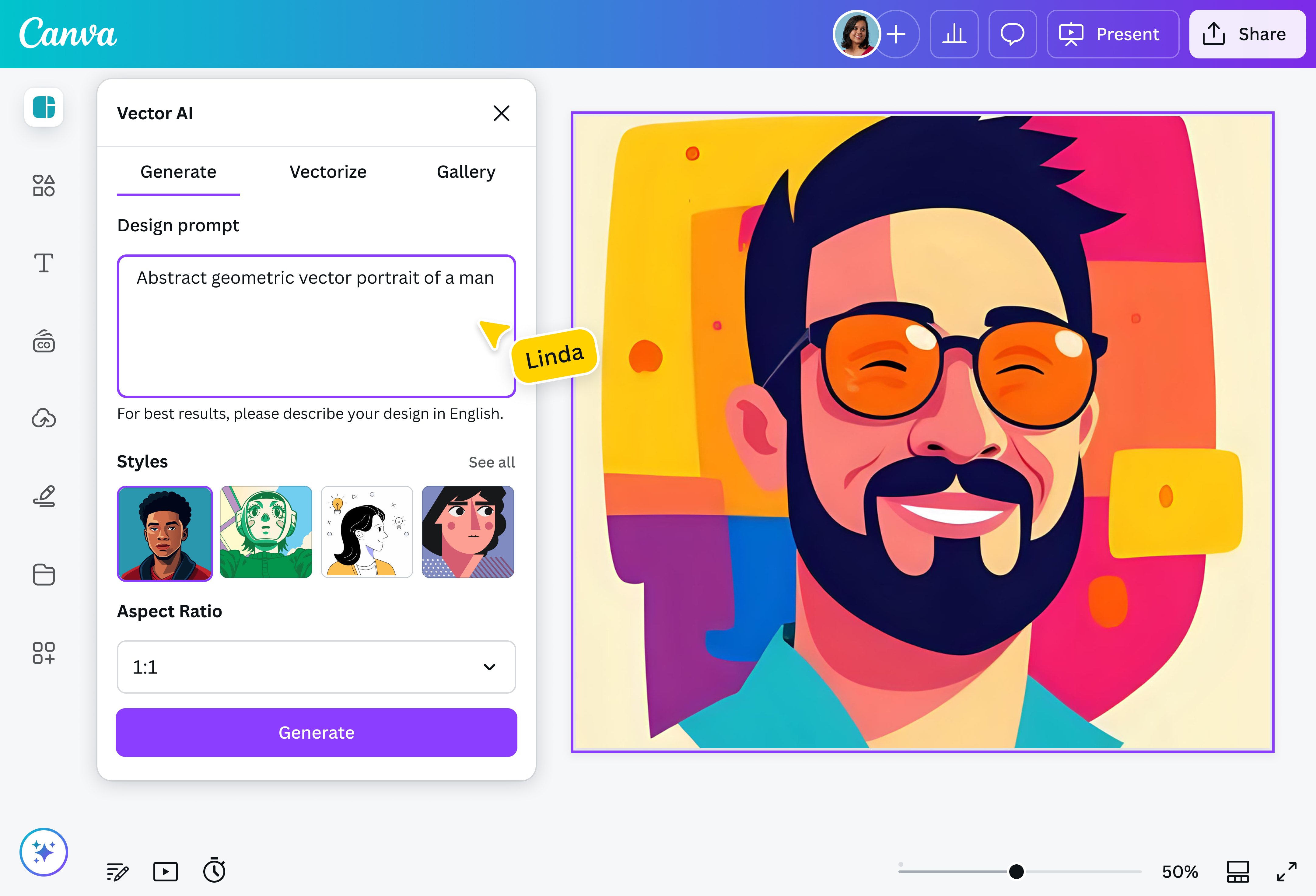The height and width of the screenshot is (896, 1316).
Task: Select the green character style
Action: tap(266, 533)
